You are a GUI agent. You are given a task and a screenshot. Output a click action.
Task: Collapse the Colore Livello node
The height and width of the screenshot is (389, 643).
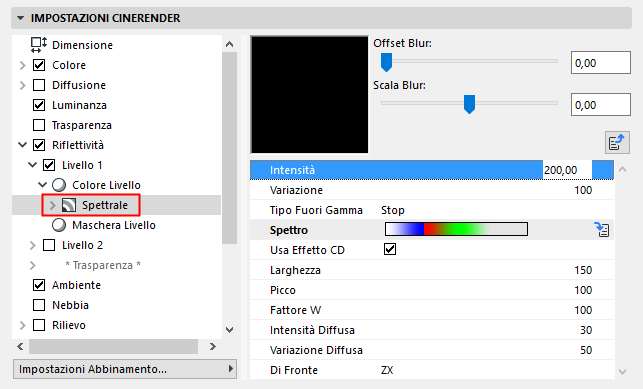pyautogui.click(x=43, y=185)
